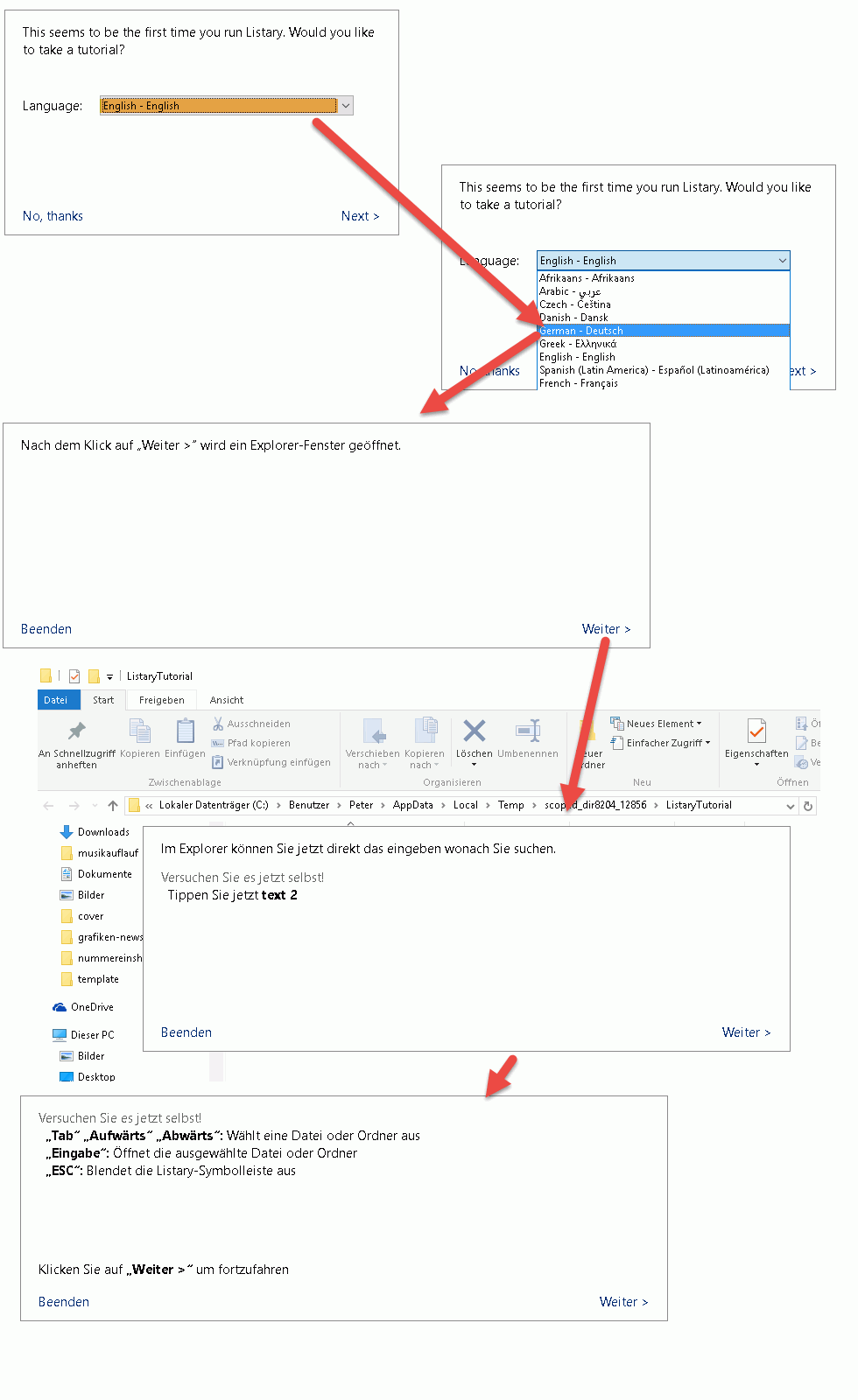Select Dieser PC in the navigation pane
Screen dimensions: 858x1400
pos(83,1035)
